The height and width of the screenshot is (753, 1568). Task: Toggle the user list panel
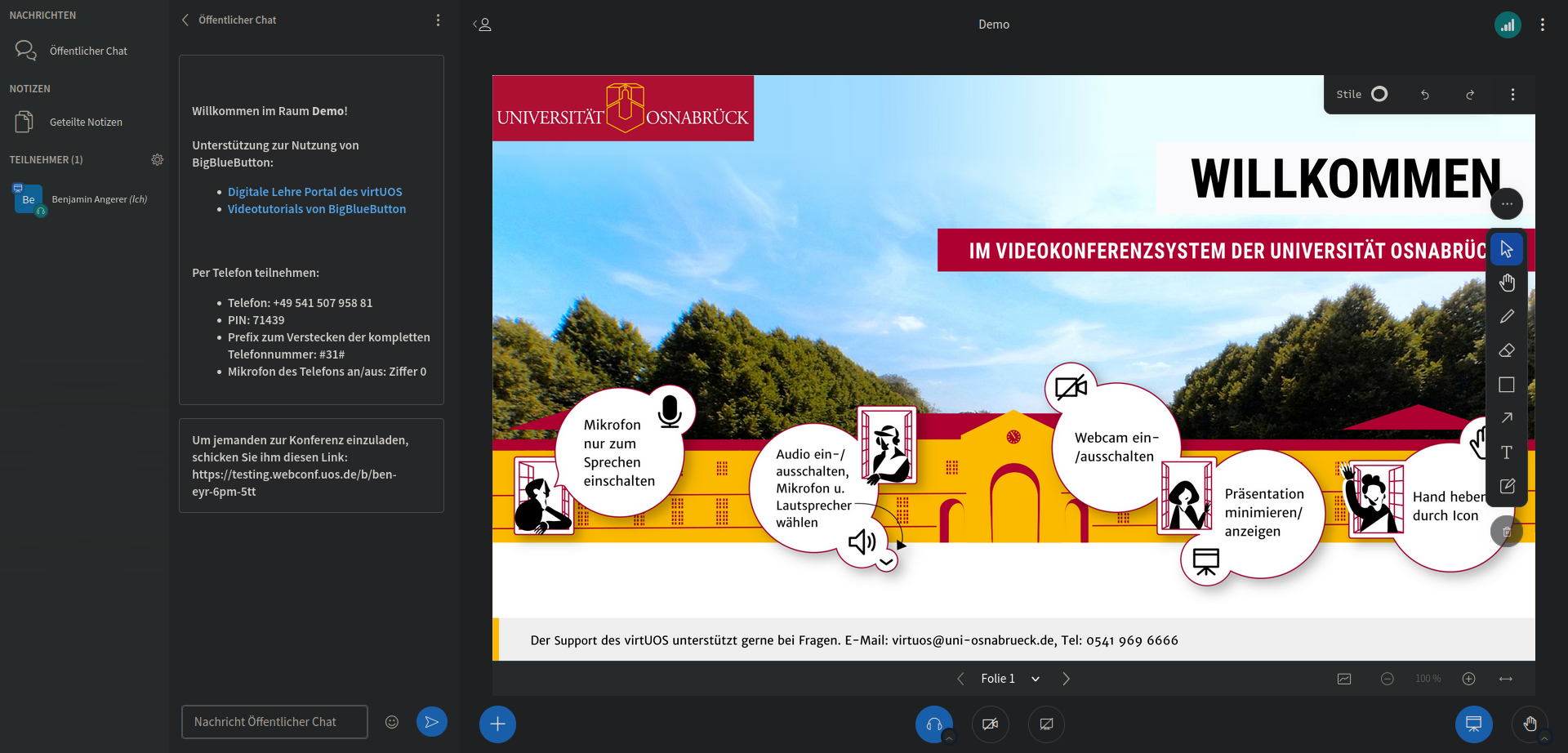click(x=483, y=25)
